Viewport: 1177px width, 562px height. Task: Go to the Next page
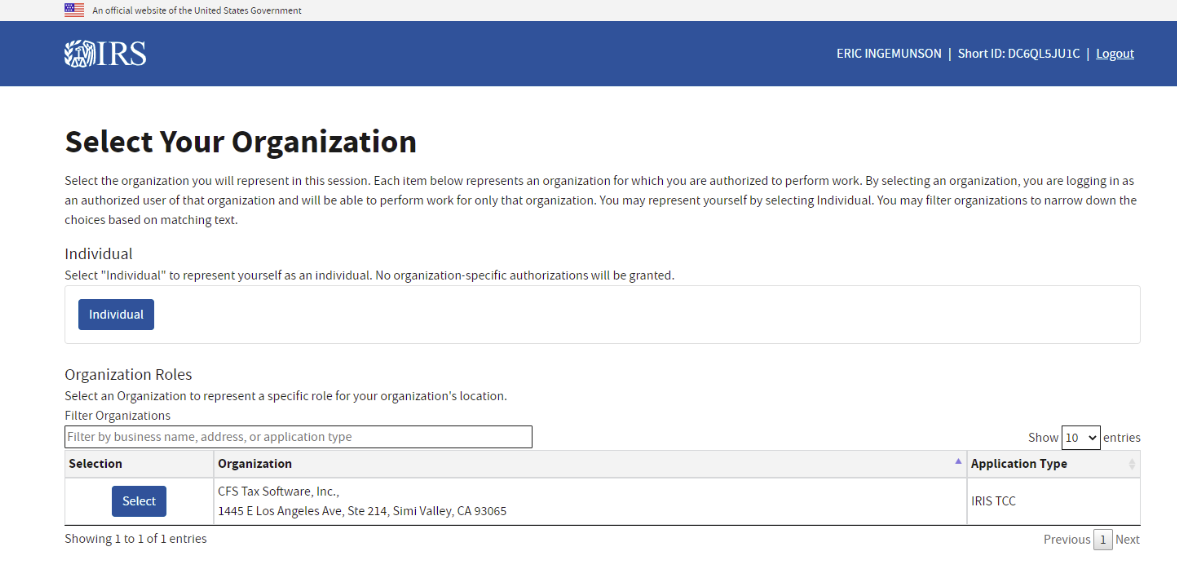pyautogui.click(x=1127, y=539)
